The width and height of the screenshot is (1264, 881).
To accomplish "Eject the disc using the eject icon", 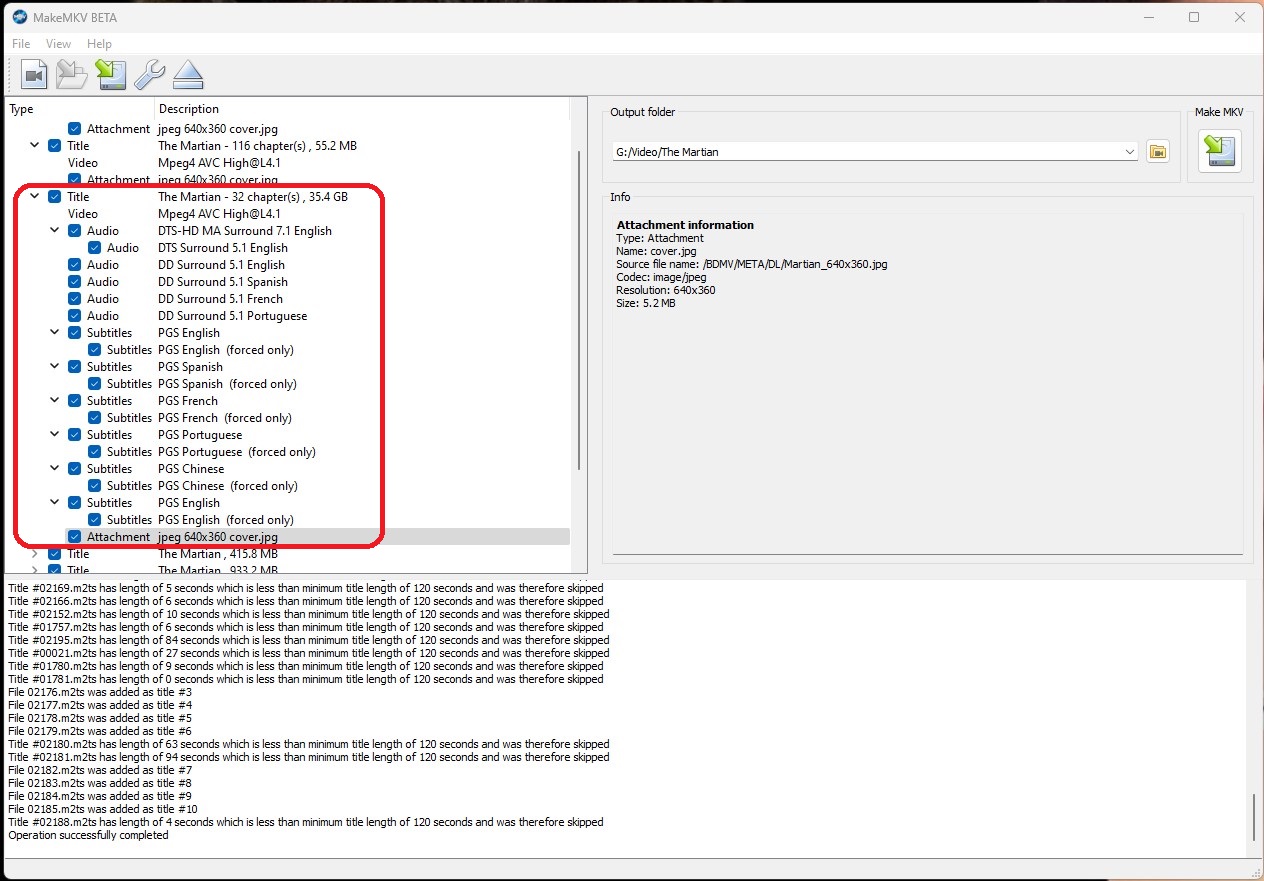I will (x=188, y=74).
